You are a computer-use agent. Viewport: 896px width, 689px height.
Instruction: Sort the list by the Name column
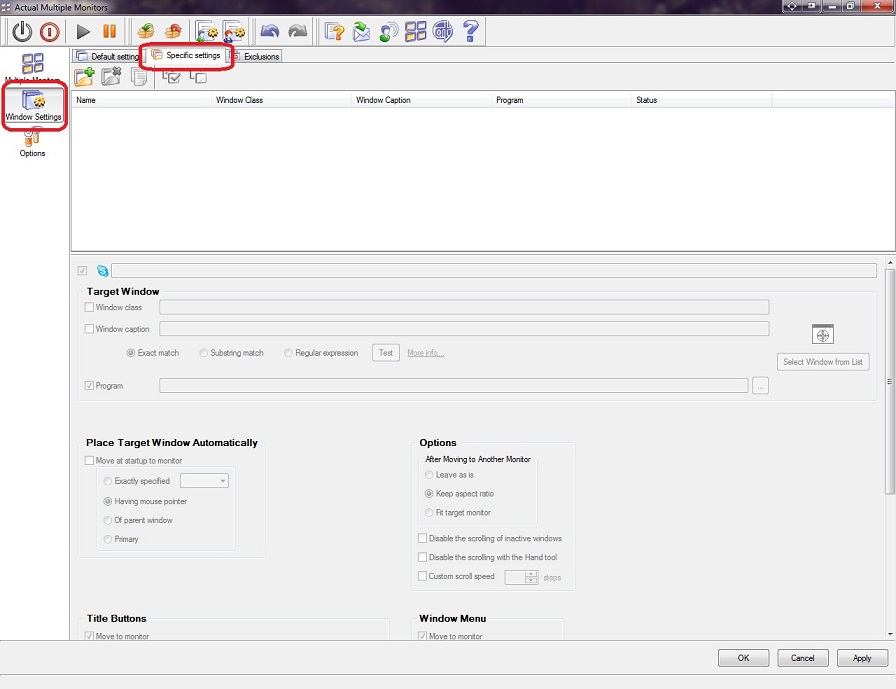tap(141, 100)
